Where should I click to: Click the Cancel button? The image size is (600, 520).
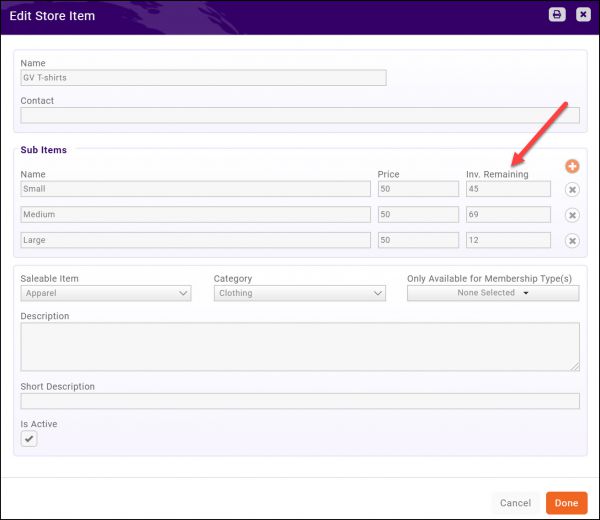pyautogui.click(x=515, y=503)
